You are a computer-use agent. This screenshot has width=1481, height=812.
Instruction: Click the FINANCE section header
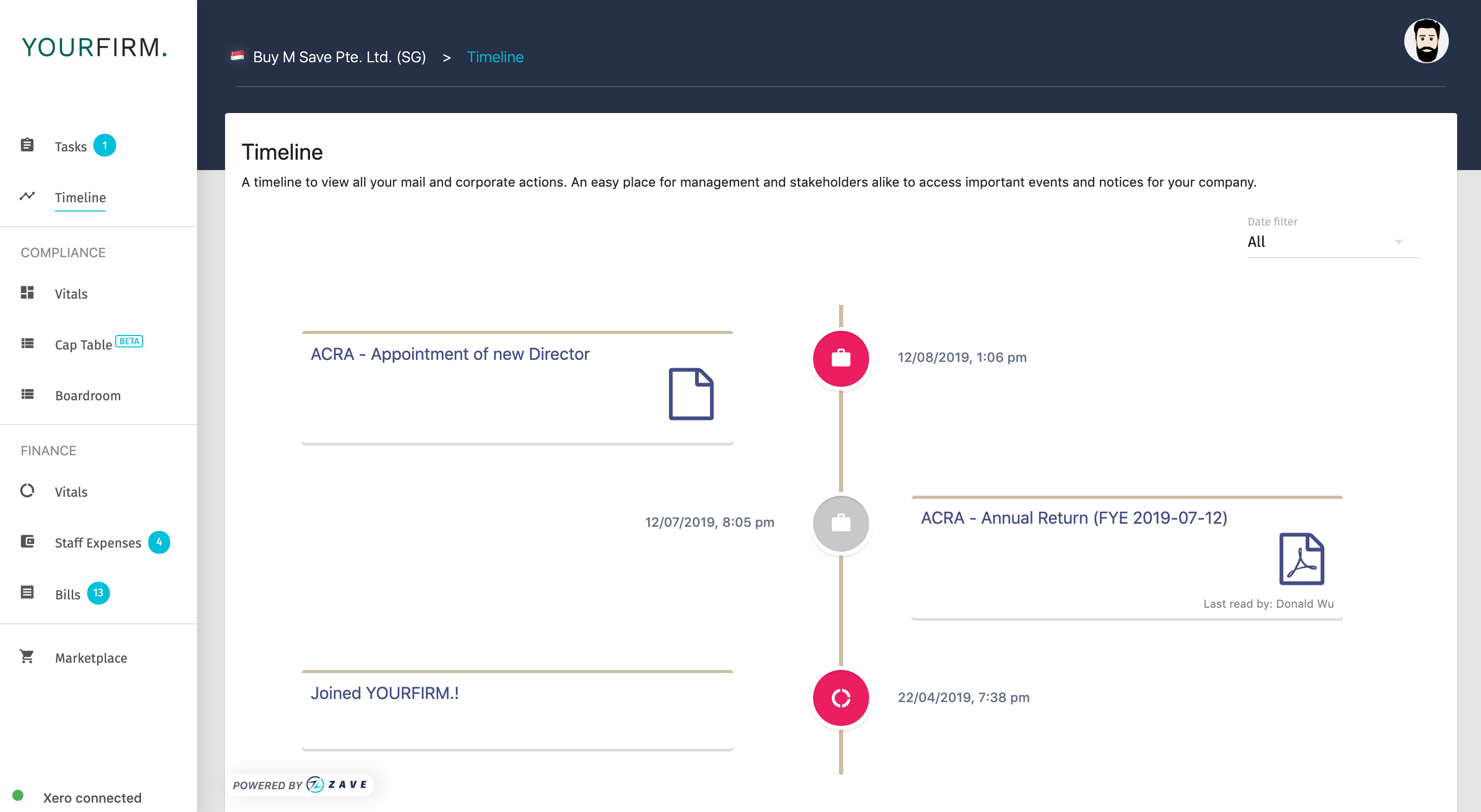(48, 450)
